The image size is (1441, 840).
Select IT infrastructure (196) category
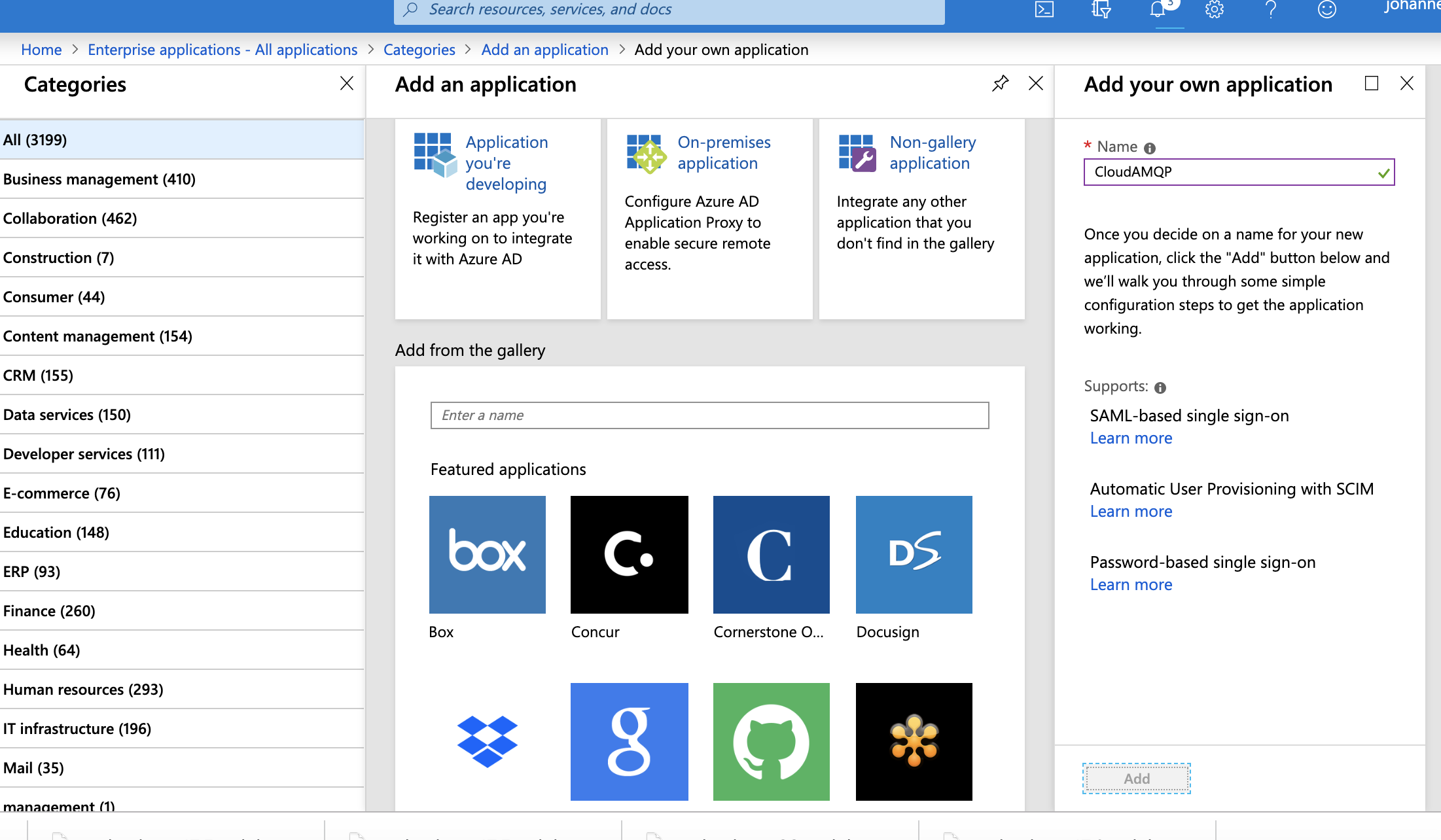click(x=182, y=729)
